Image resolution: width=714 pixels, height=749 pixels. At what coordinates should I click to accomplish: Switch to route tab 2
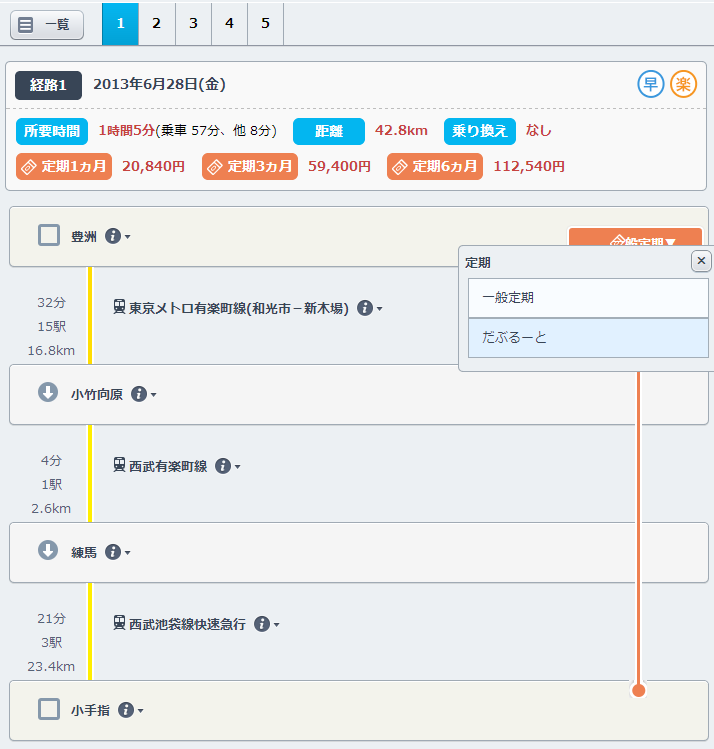coord(156,23)
